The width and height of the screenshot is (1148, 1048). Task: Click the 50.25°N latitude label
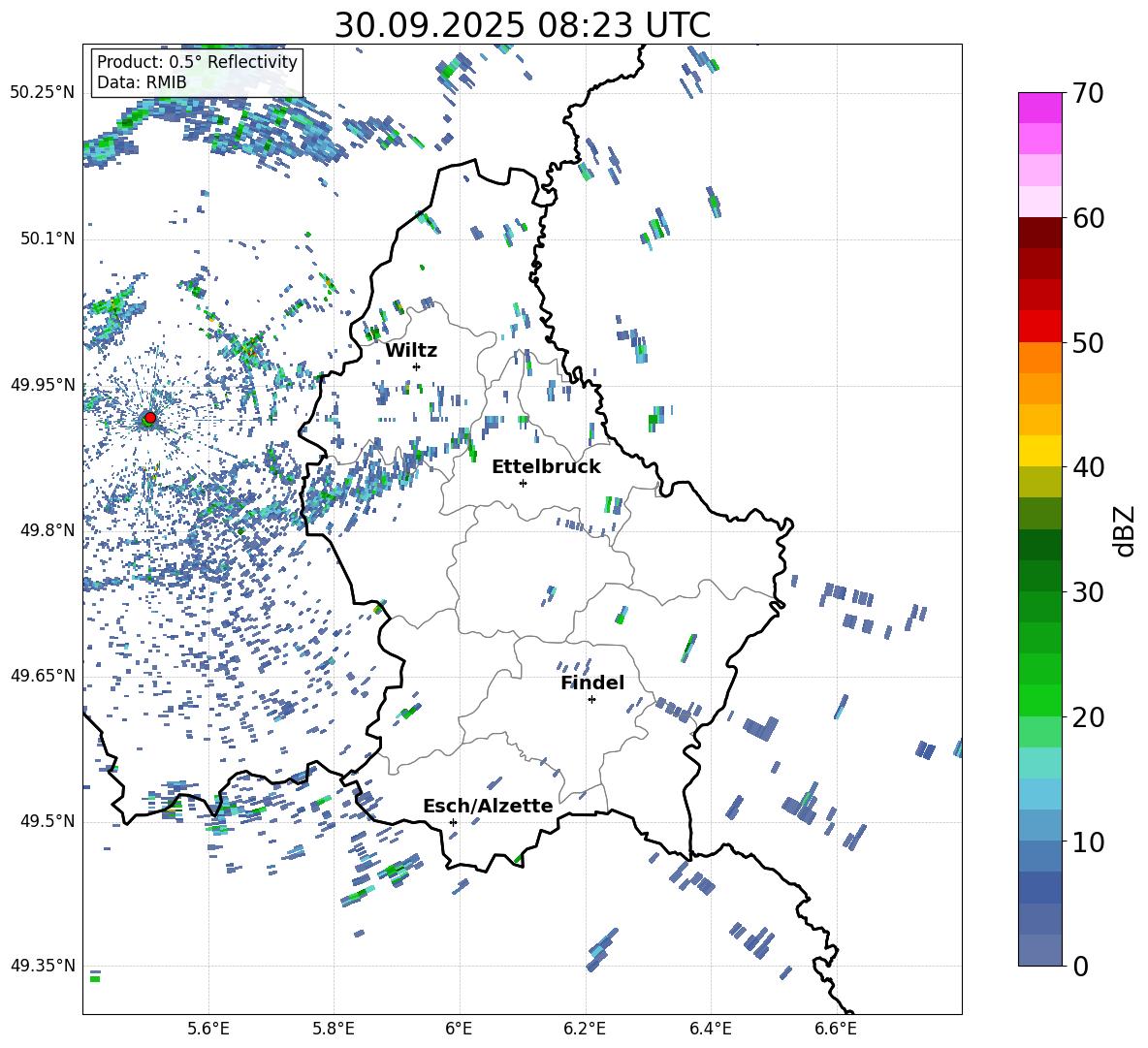click(x=43, y=93)
